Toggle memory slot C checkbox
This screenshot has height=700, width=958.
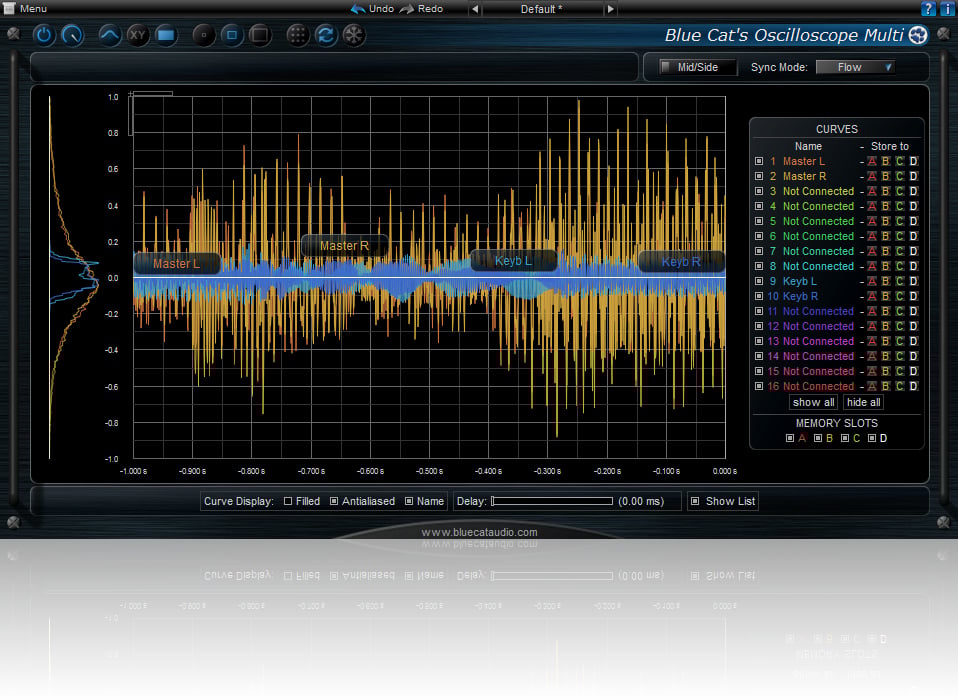pyautogui.click(x=844, y=438)
